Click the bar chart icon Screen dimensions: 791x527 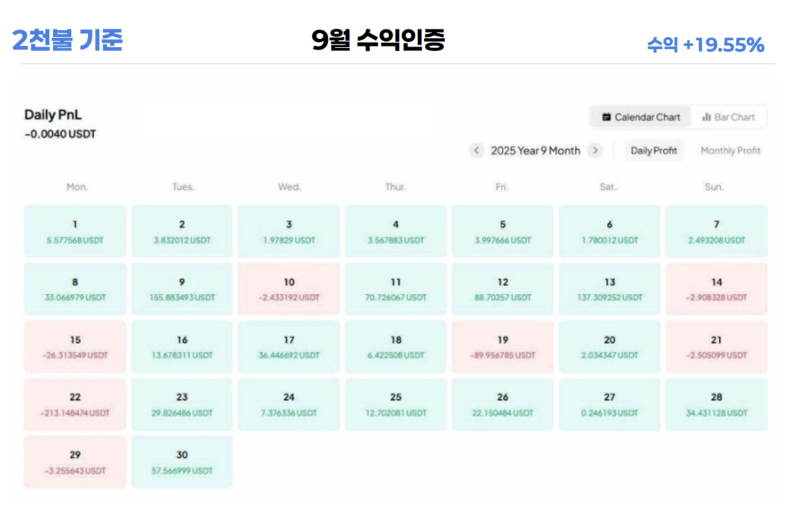click(706, 117)
